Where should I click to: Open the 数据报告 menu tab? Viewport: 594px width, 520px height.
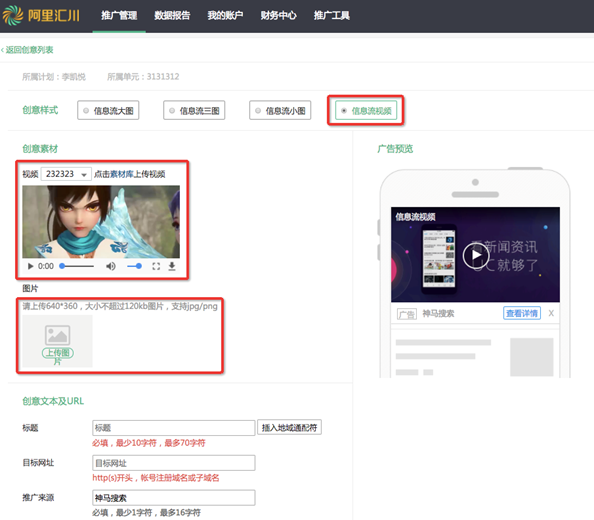click(172, 16)
